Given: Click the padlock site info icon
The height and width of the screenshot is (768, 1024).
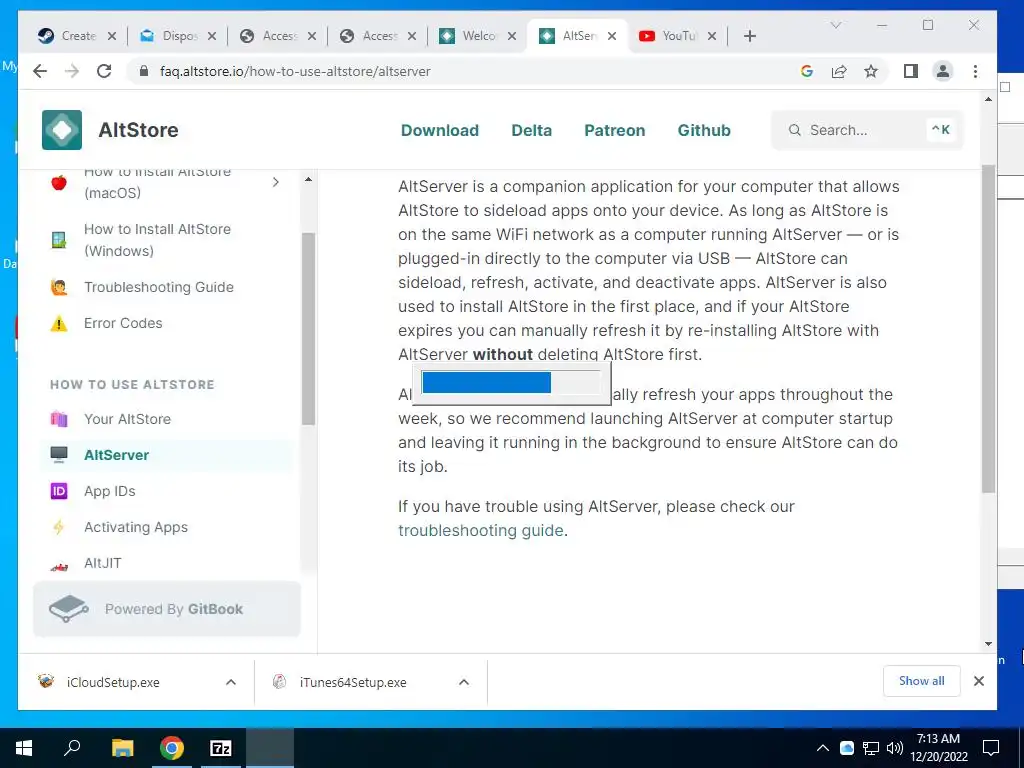Looking at the screenshot, I should click(144, 71).
